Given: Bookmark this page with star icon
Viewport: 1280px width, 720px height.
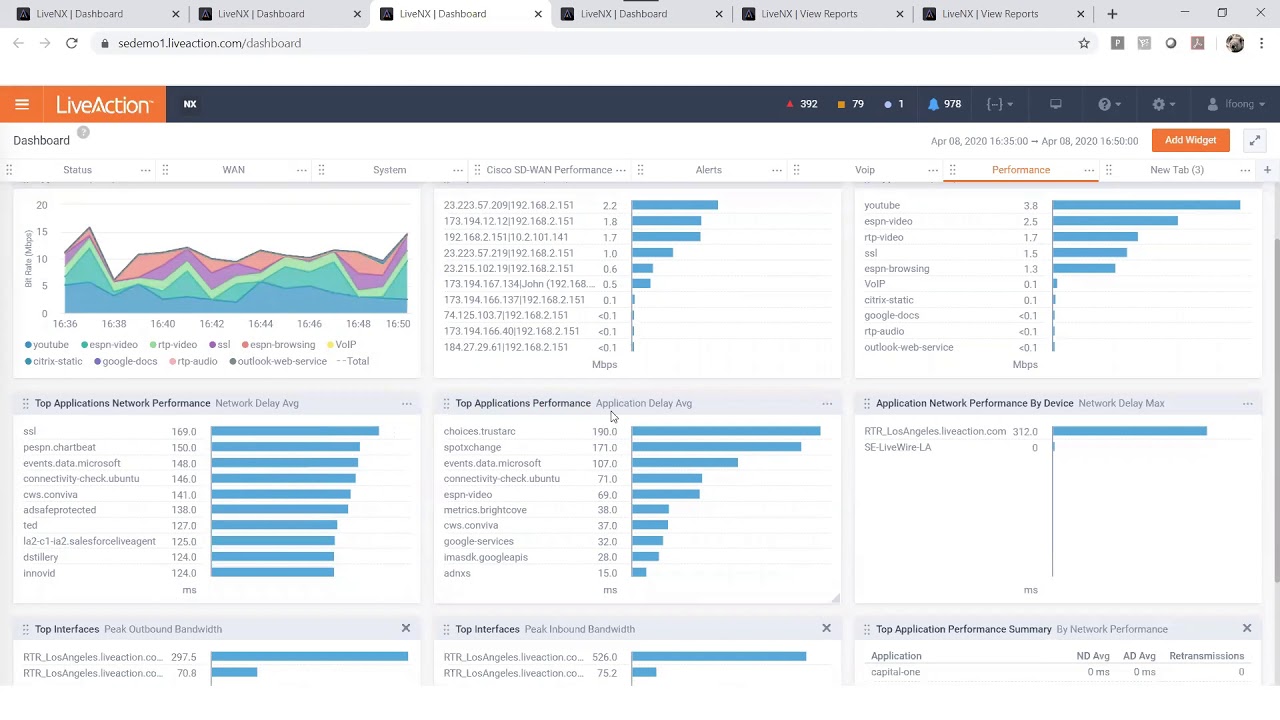Looking at the screenshot, I should 1083,43.
